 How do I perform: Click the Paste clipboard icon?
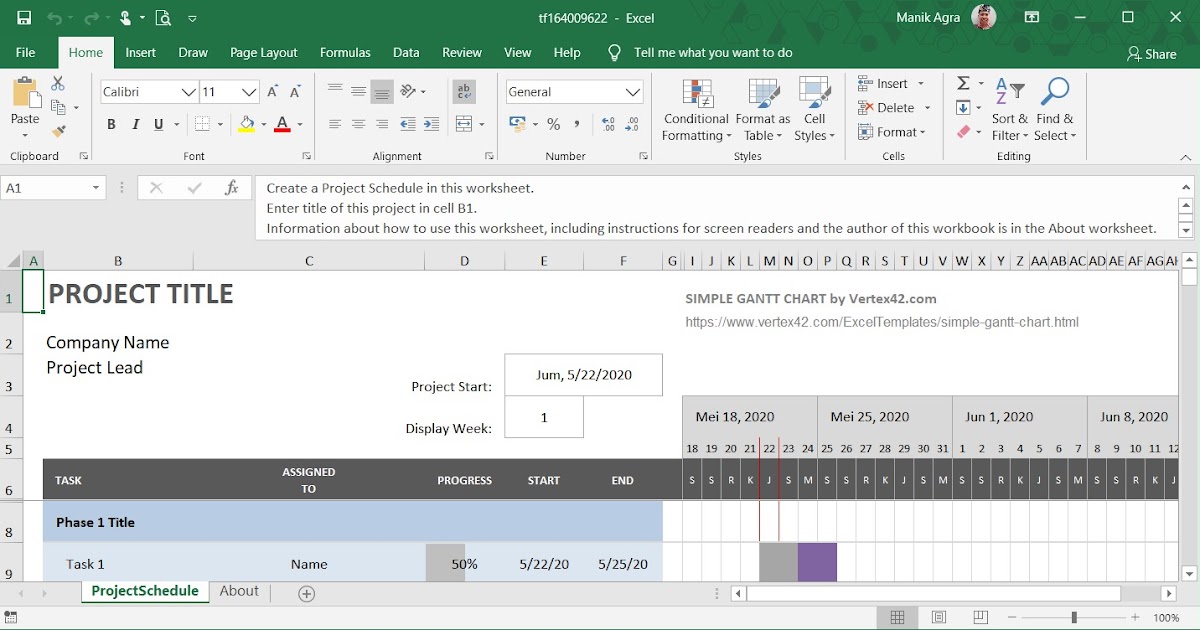(x=25, y=95)
